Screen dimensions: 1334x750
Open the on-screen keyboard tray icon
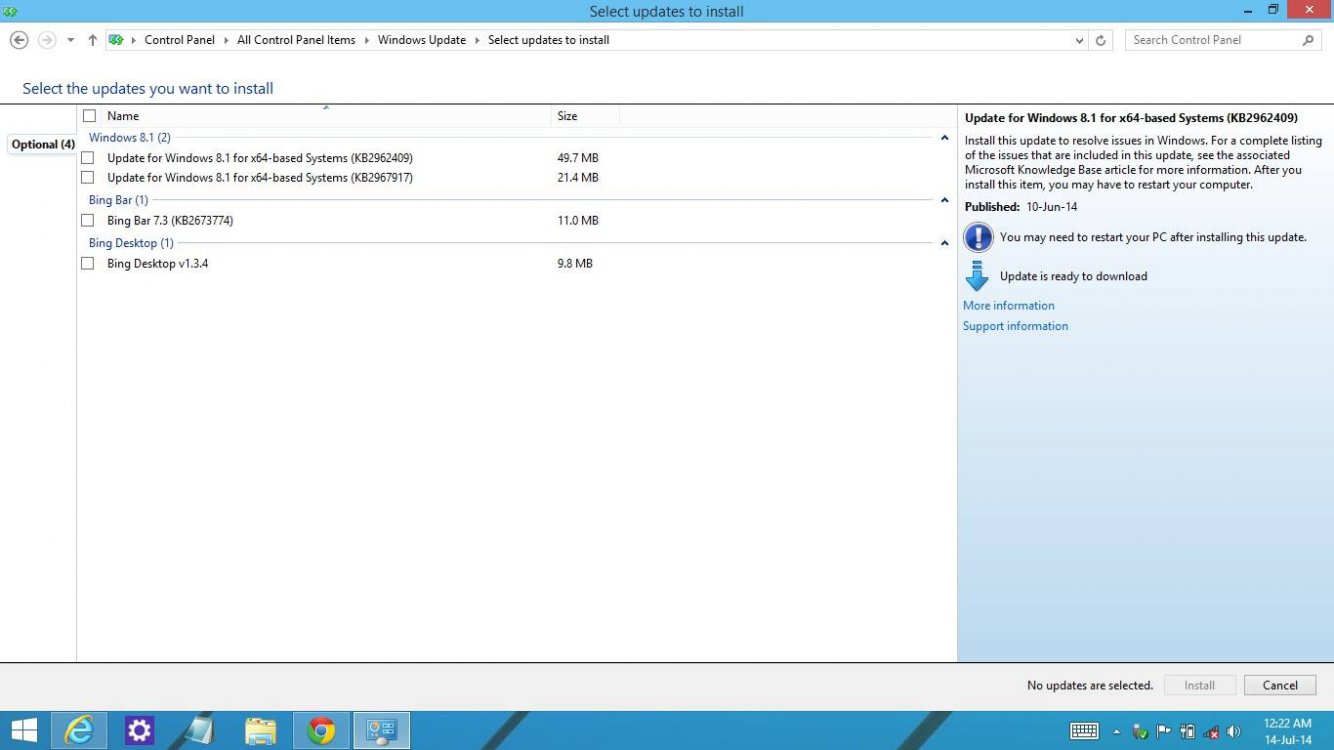click(x=1084, y=731)
